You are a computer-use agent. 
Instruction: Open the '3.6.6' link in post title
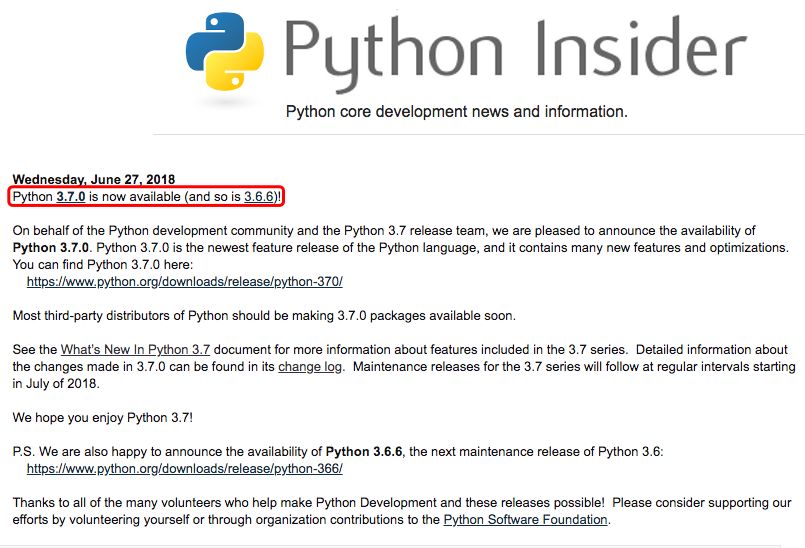click(x=259, y=197)
